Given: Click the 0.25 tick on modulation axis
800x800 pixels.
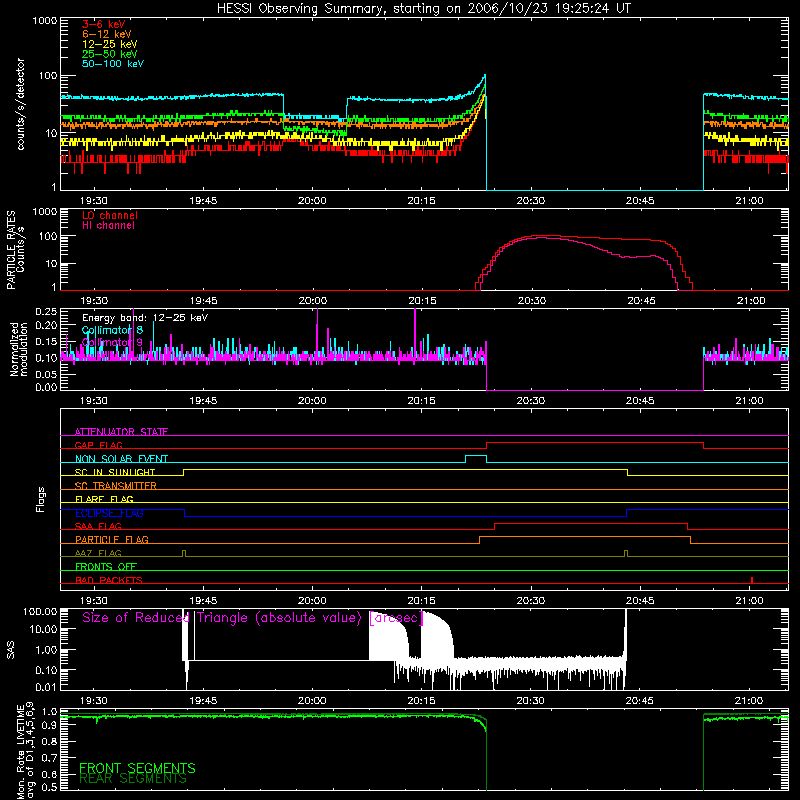Looking at the screenshot, I should [x=47, y=312].
